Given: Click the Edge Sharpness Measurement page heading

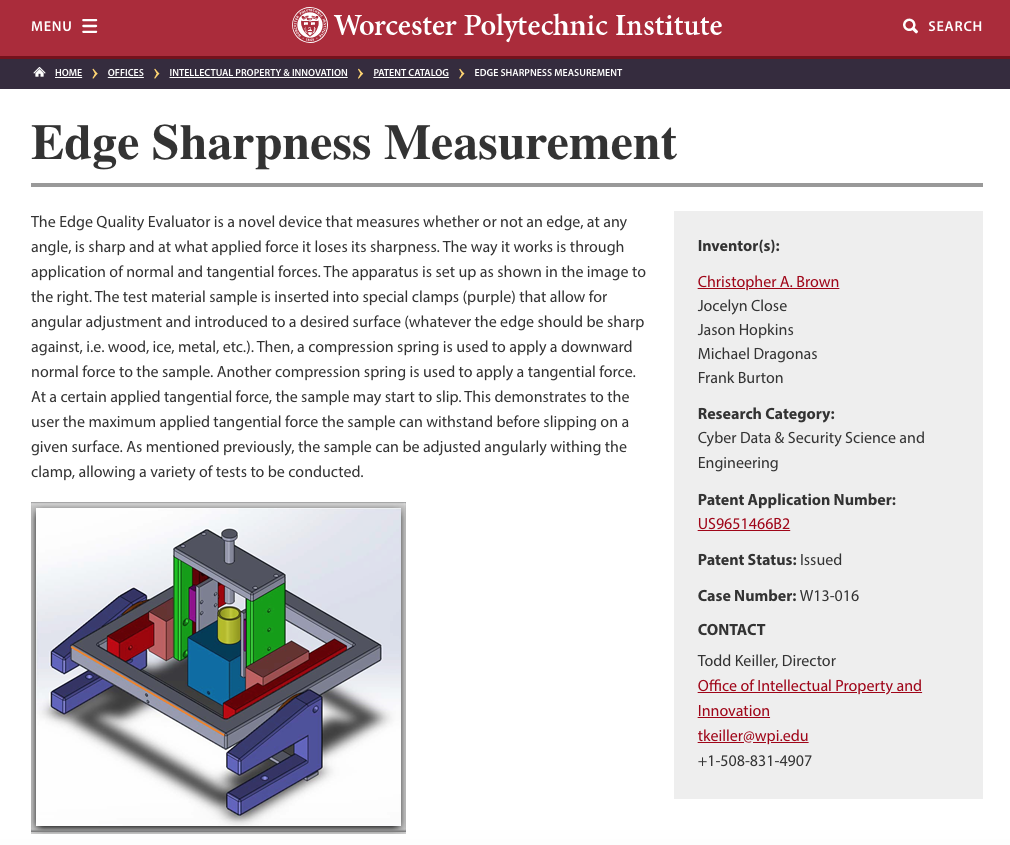Looking at the screenshot, I should [354, 143].
